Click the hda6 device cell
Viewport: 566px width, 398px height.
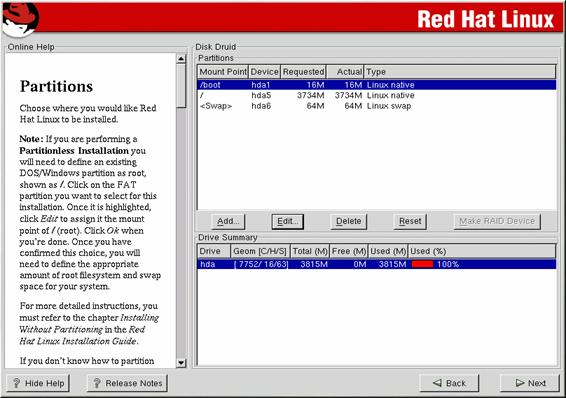(x=261, y=106)
